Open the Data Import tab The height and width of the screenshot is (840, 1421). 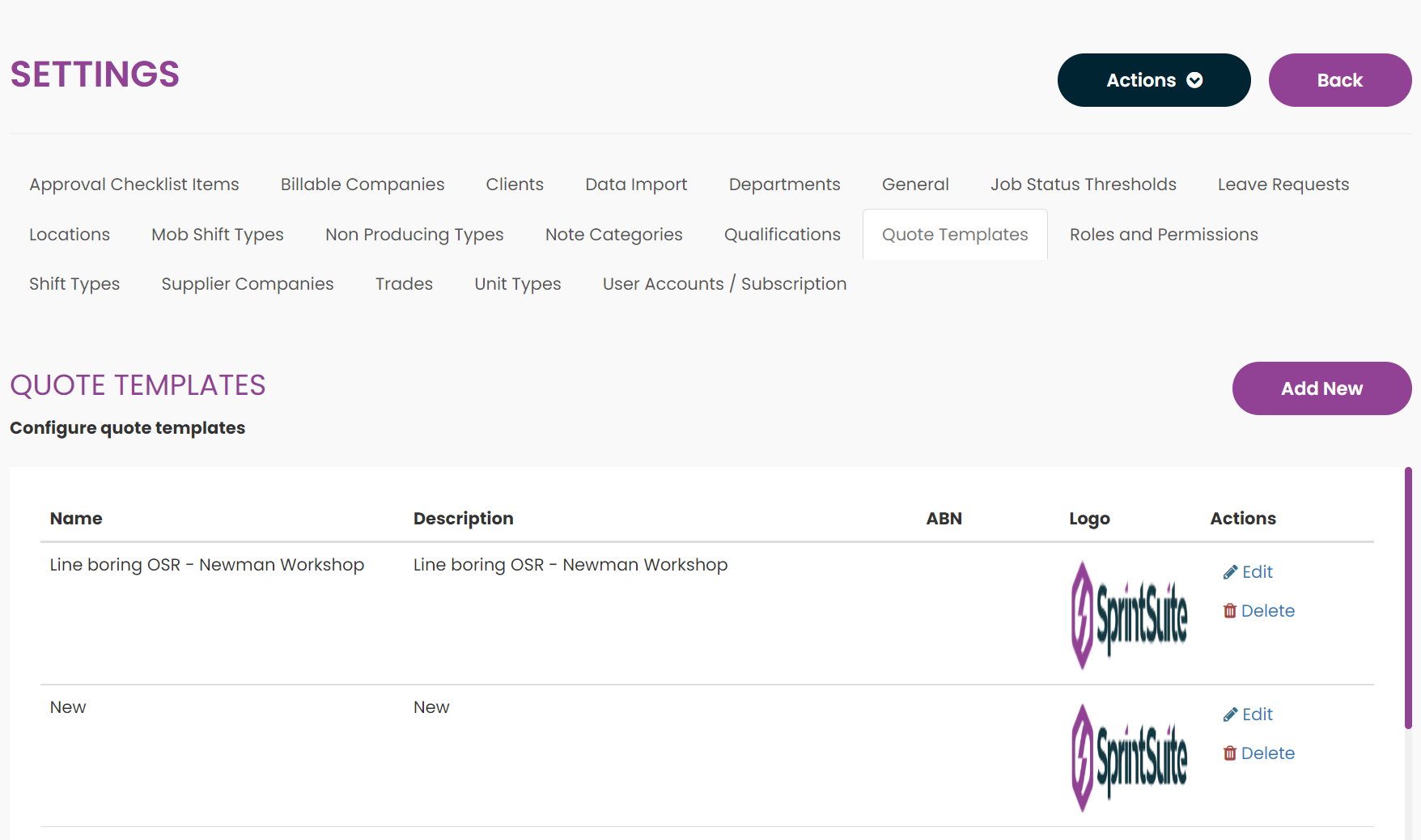[636, 185]
